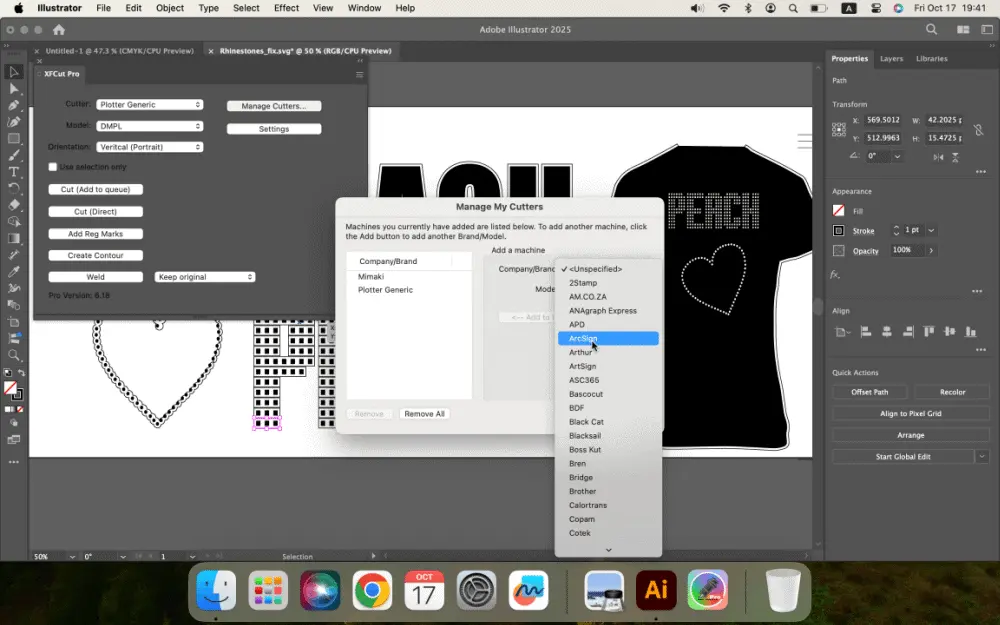Open Align To dropdown in Align section
Image resolution: width=1000 pixels, height=625 pixels.
[843, 332]
